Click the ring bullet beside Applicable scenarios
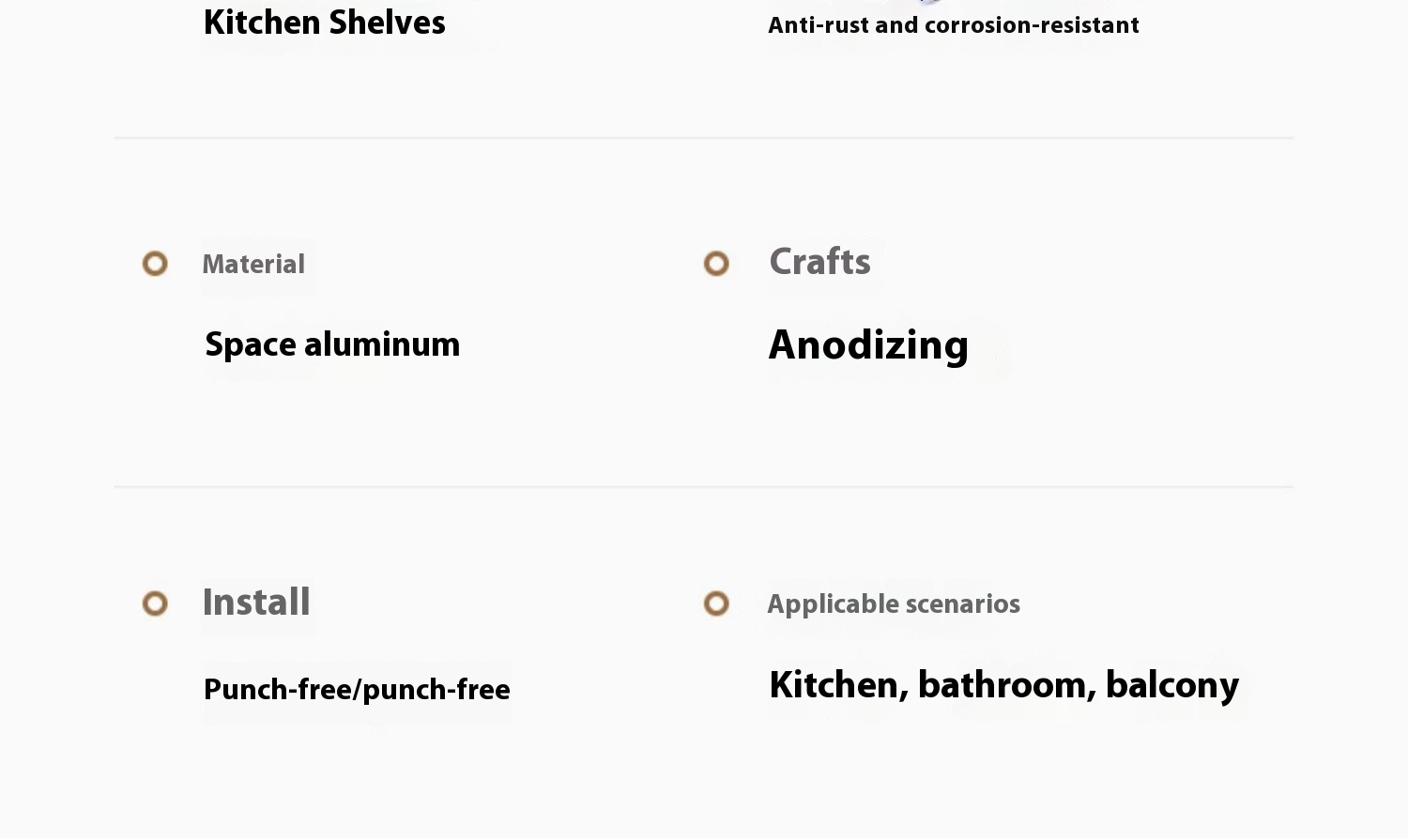Screen dimensions: 1408x840 pos(716,603)
